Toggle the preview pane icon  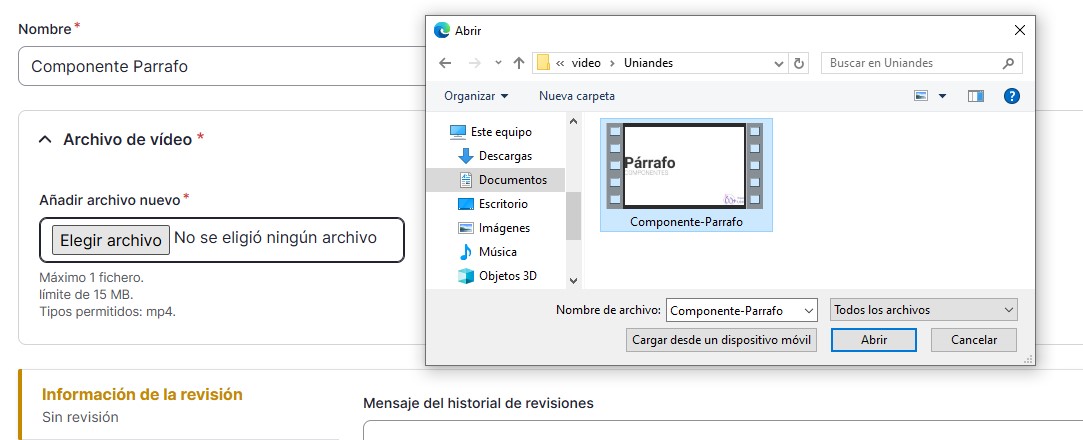pos(976,96)
